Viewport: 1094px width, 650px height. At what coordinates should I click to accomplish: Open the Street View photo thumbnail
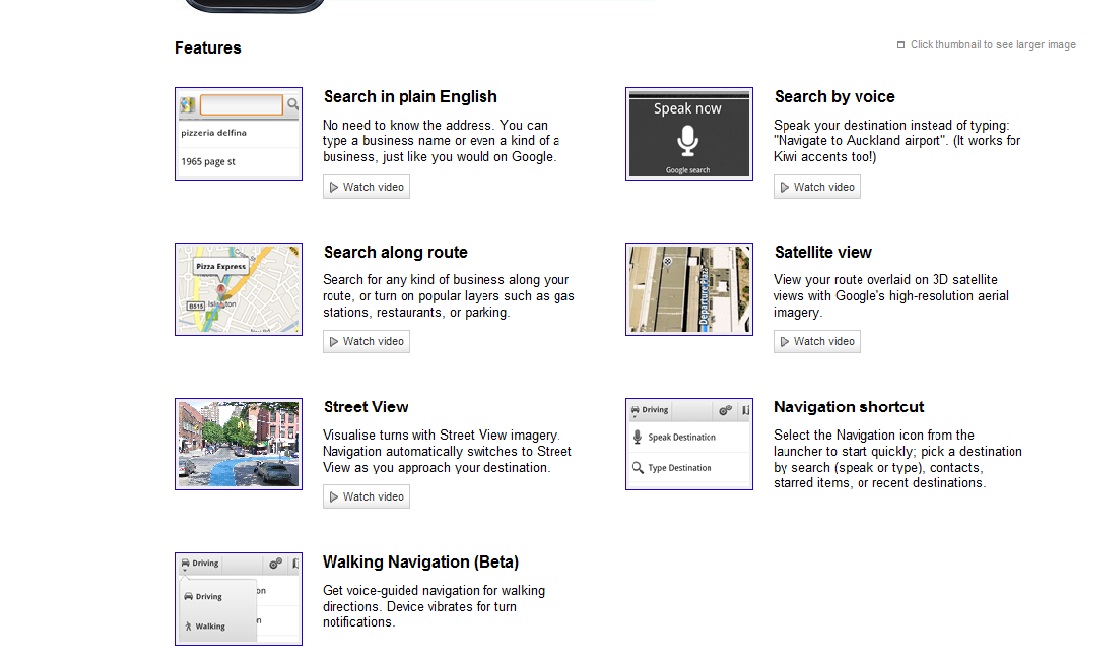[239, 444]
